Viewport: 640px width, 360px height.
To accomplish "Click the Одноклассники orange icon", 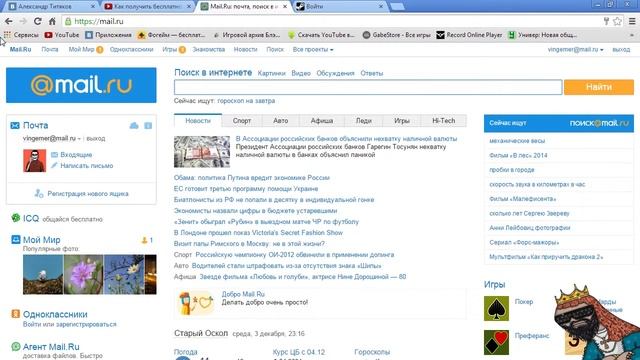I will pos(16,314).
